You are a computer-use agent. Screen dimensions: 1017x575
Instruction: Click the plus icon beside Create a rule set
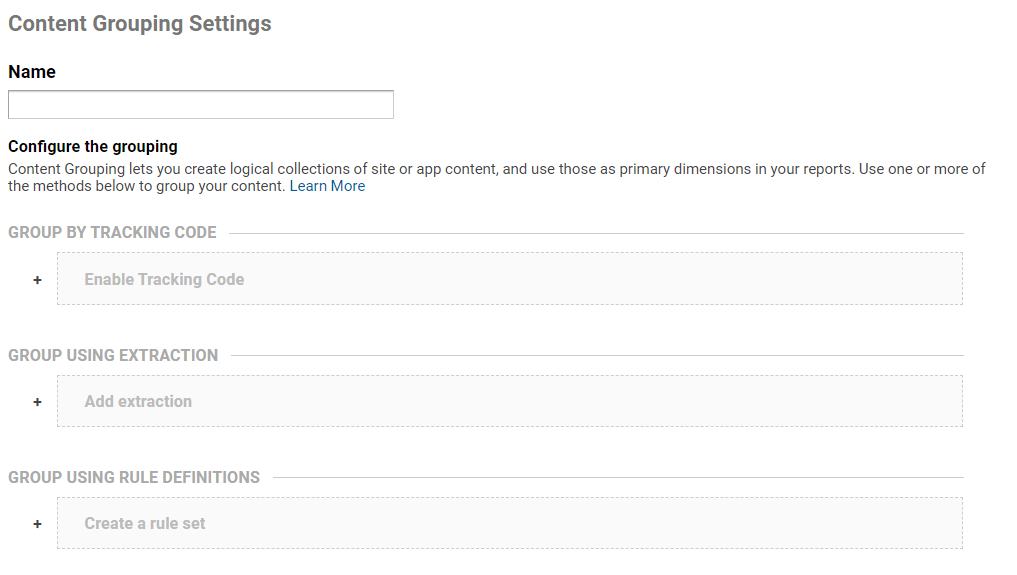tap(37, 524)
